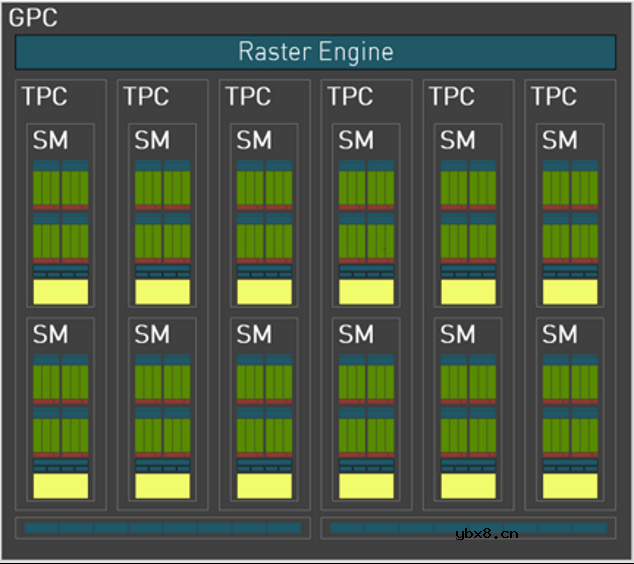The width and height of the screenshot is (634, 564).
Task: Click the Raster Engine bar
Action: (x=315, y=52)
